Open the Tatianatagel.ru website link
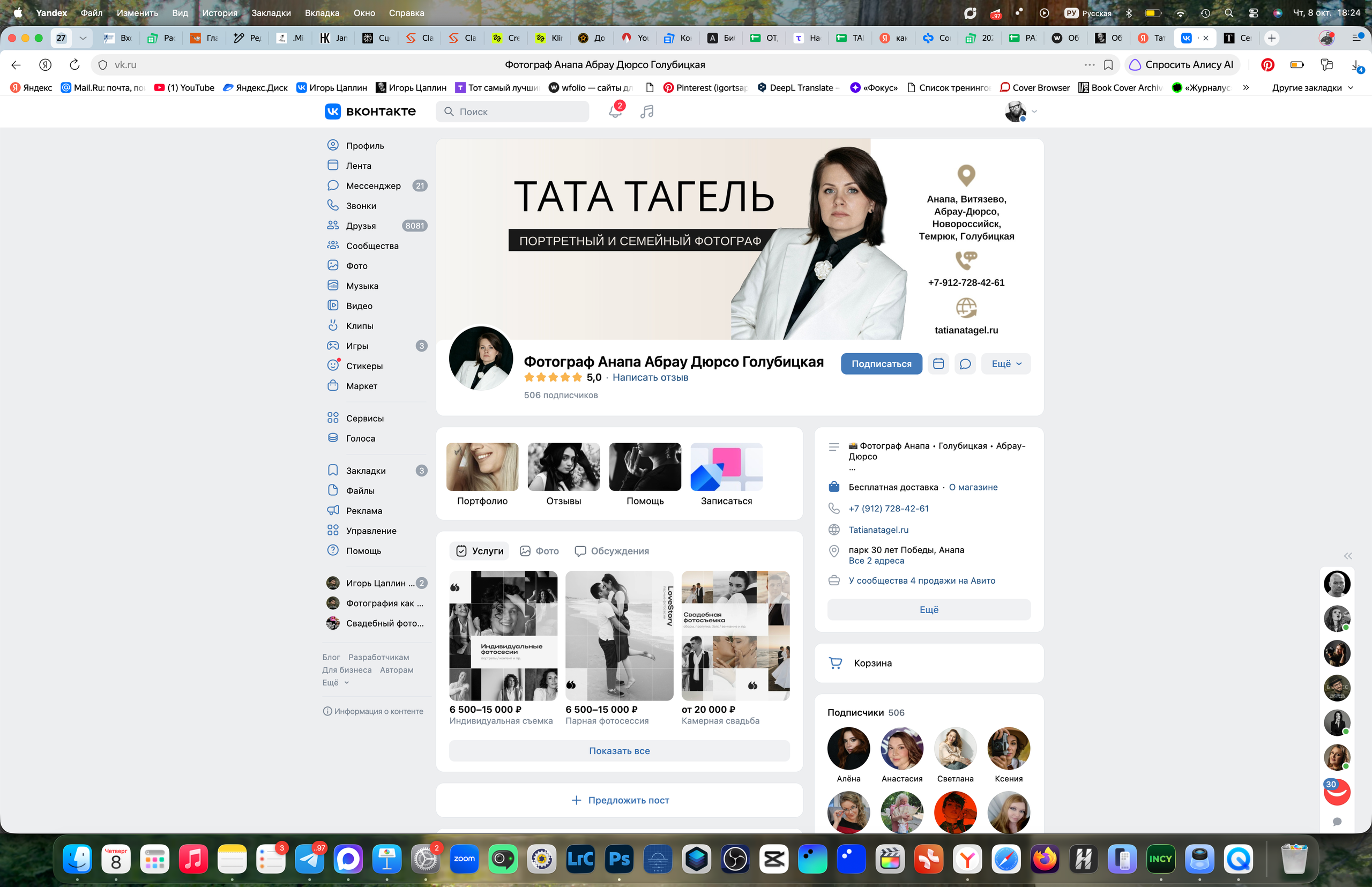 pos(878,530)
